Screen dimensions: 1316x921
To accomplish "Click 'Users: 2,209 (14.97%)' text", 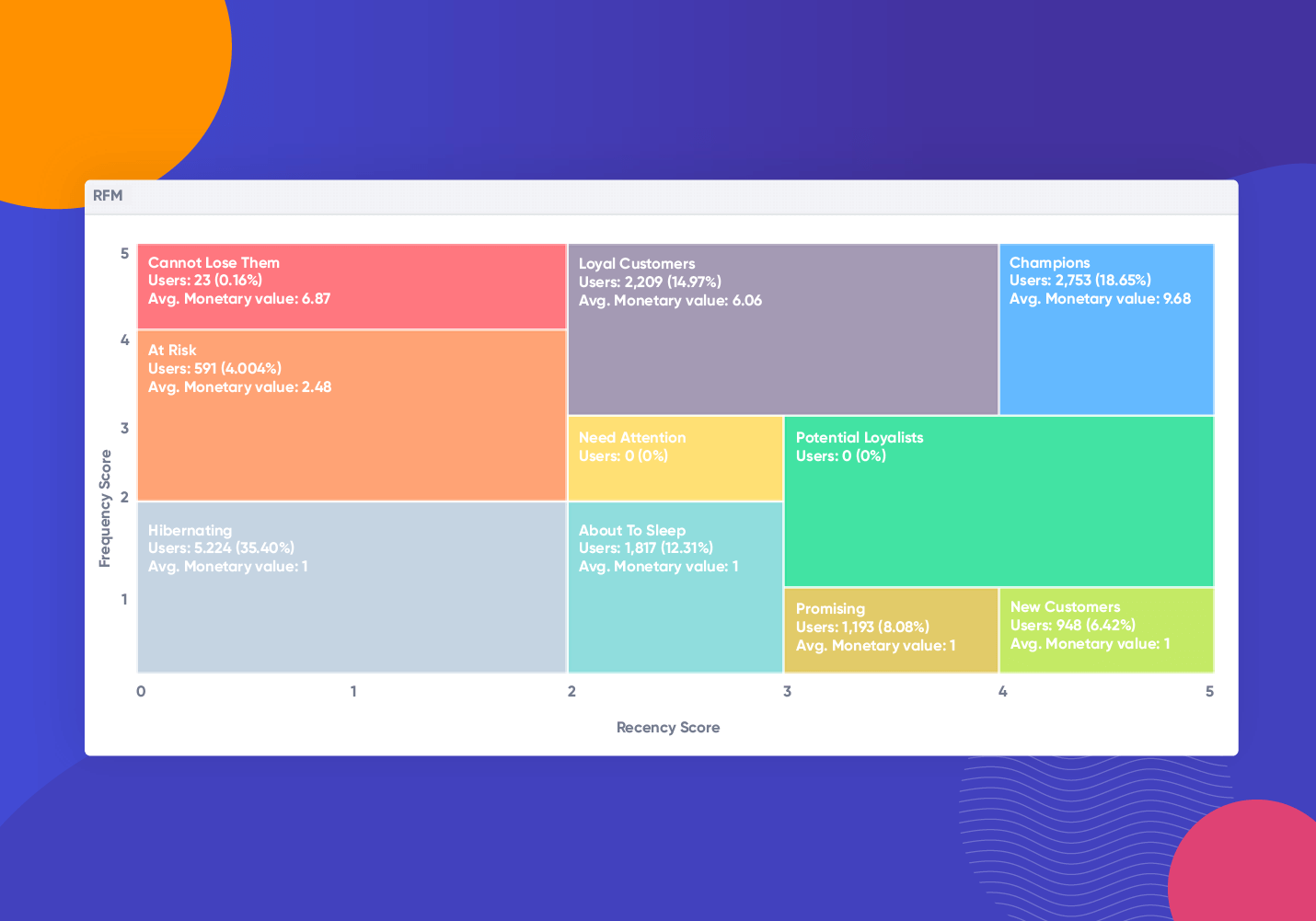I will click(650, 282).
